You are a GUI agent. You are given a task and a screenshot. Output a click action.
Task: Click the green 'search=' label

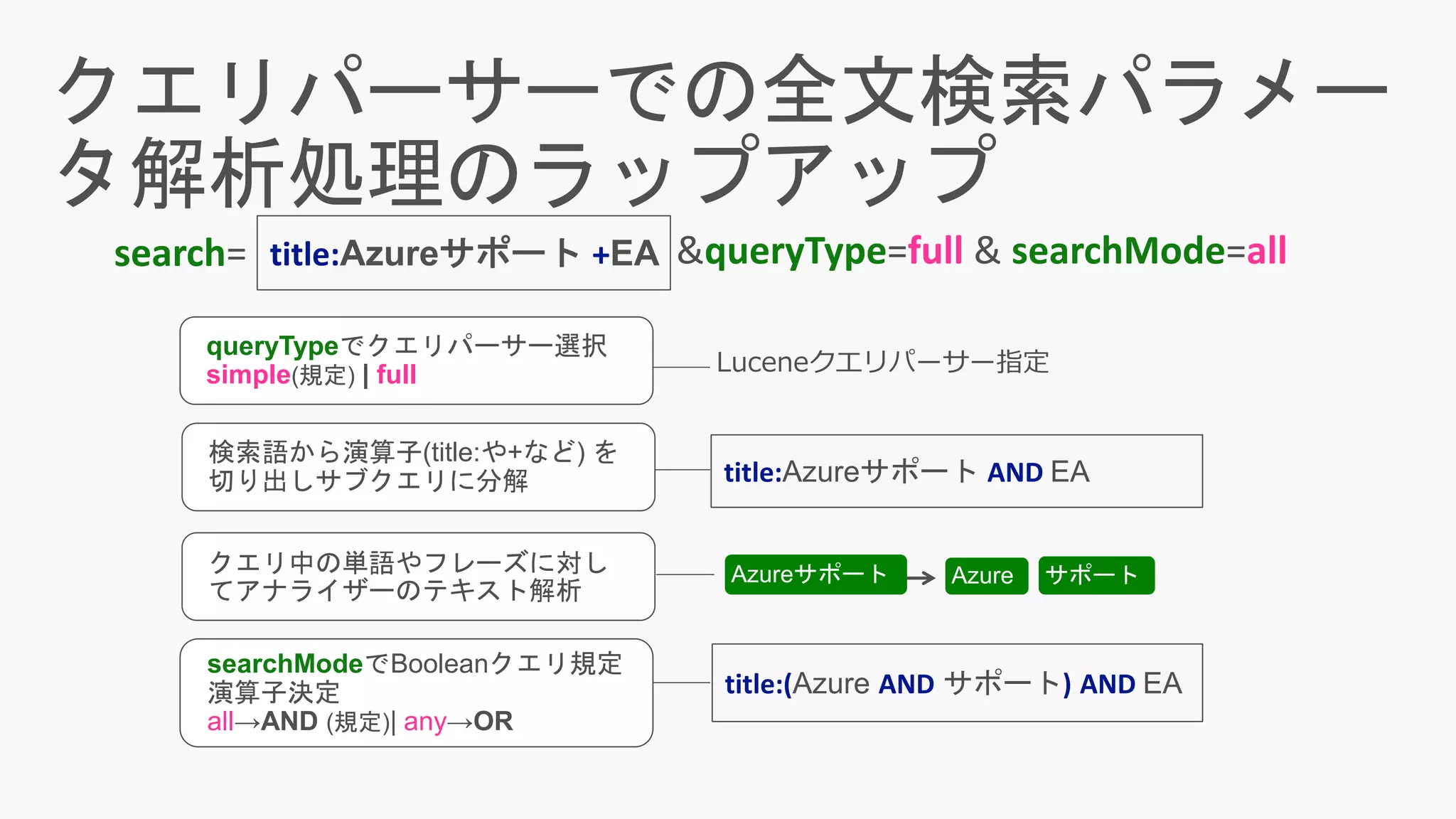pos(180,254)
